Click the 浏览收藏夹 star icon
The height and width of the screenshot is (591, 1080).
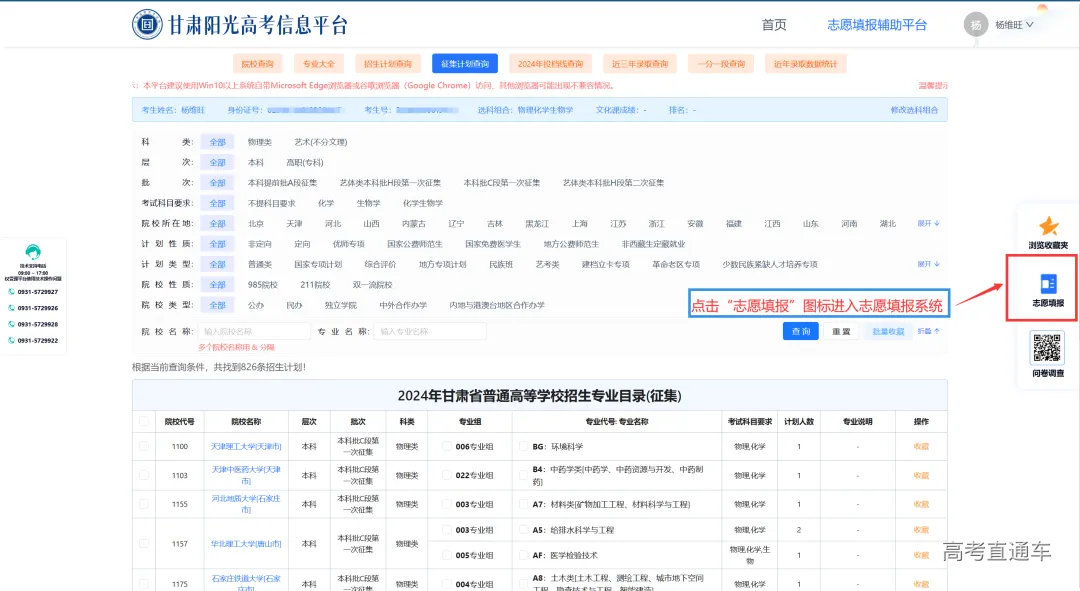tap(1049, 226)
